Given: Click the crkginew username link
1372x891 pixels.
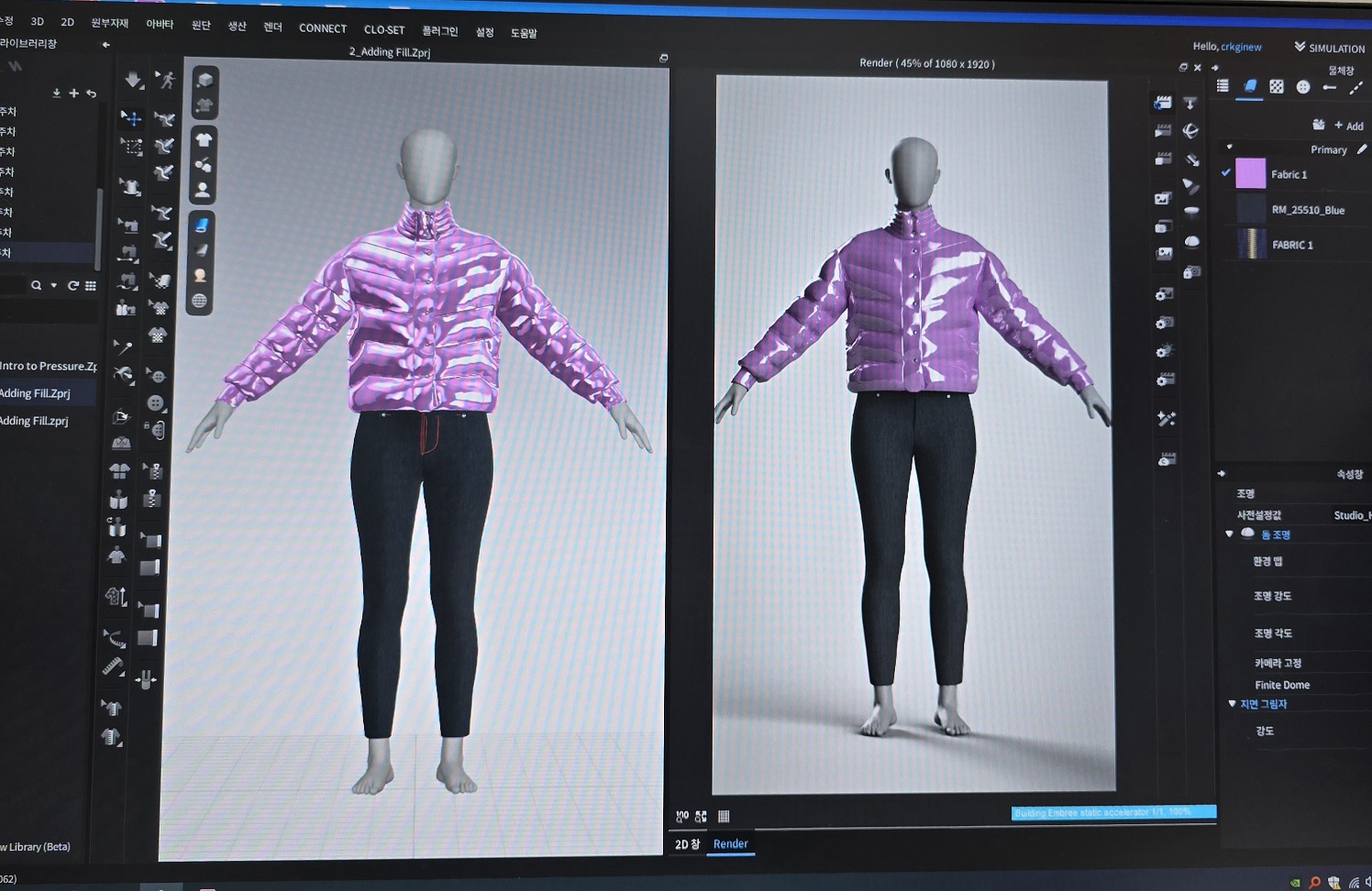Looking at the screenshot, I should pos(1241,47).
